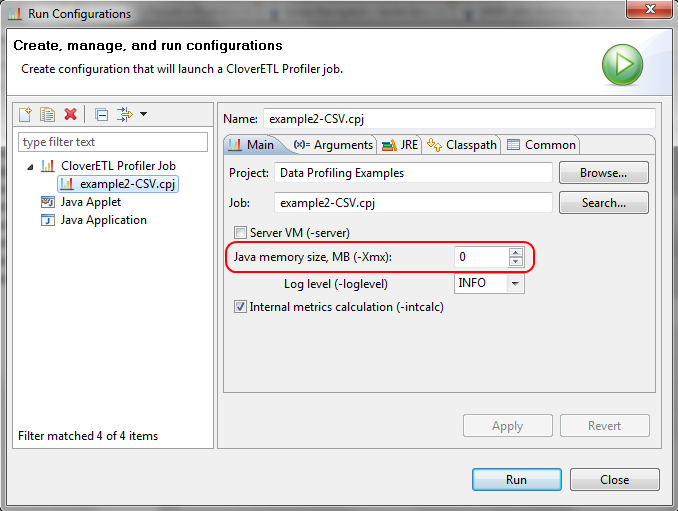678x511 pixels.
Task: Click the Java Application icon
Action: (48, 220)
